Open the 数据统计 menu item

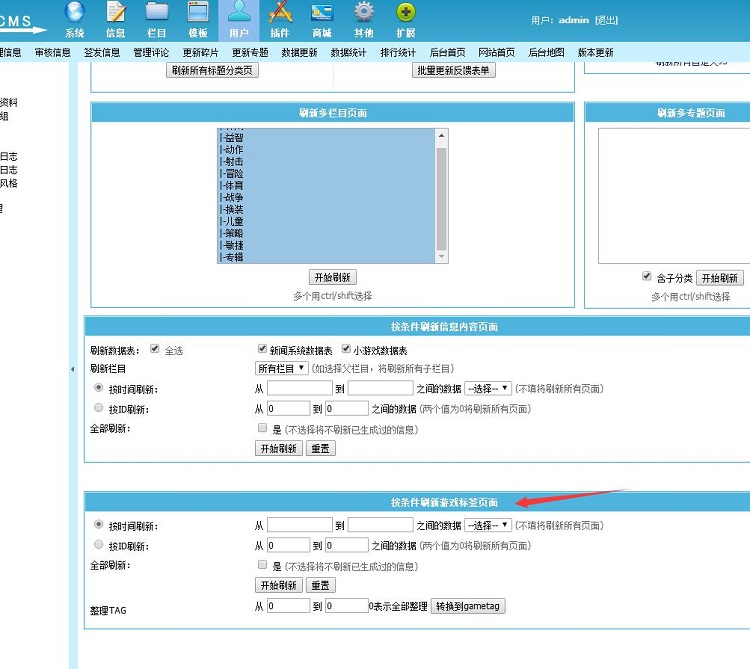(349, 53)
